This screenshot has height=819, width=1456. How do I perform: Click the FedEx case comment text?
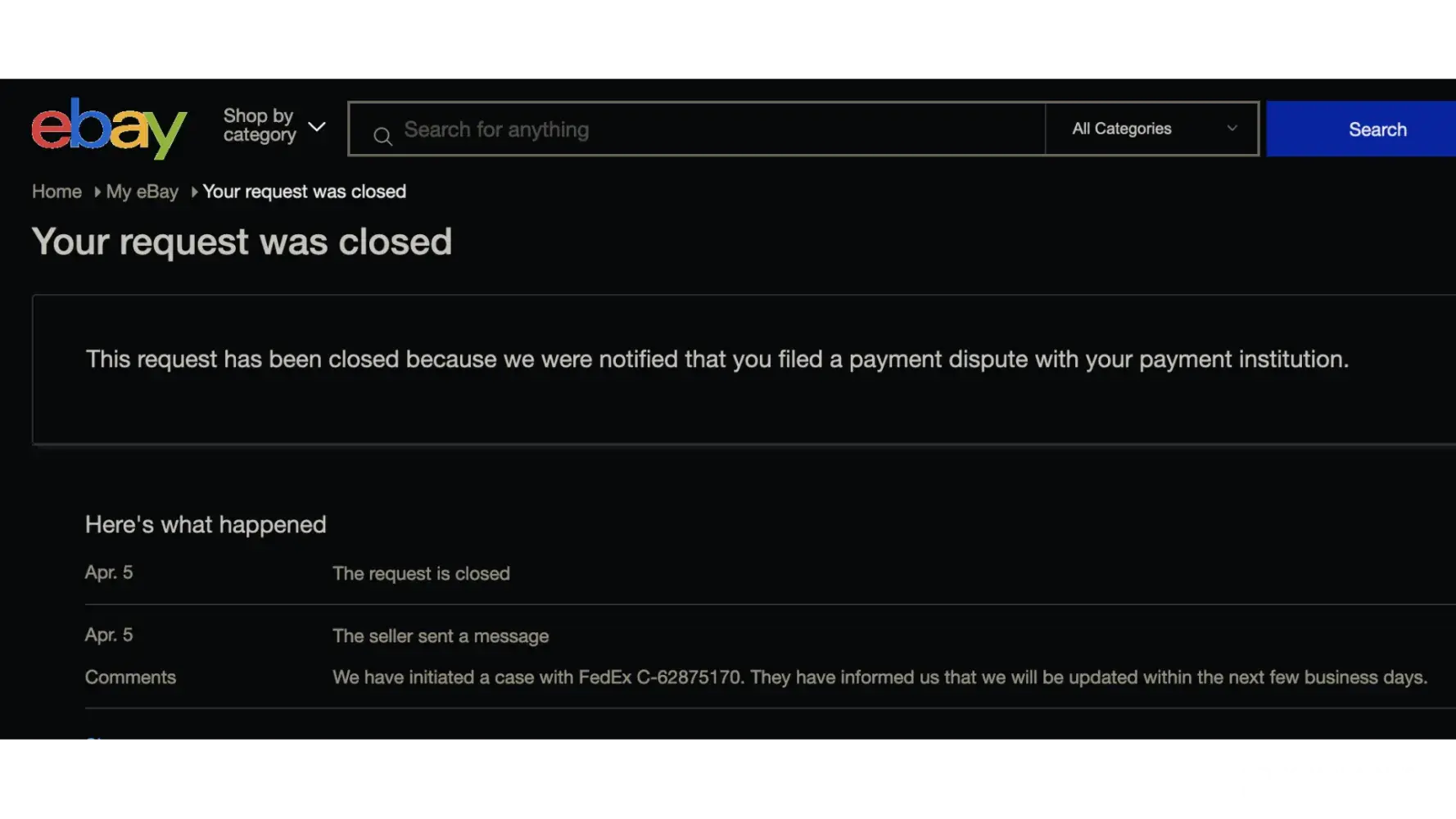tap(879, 677)
